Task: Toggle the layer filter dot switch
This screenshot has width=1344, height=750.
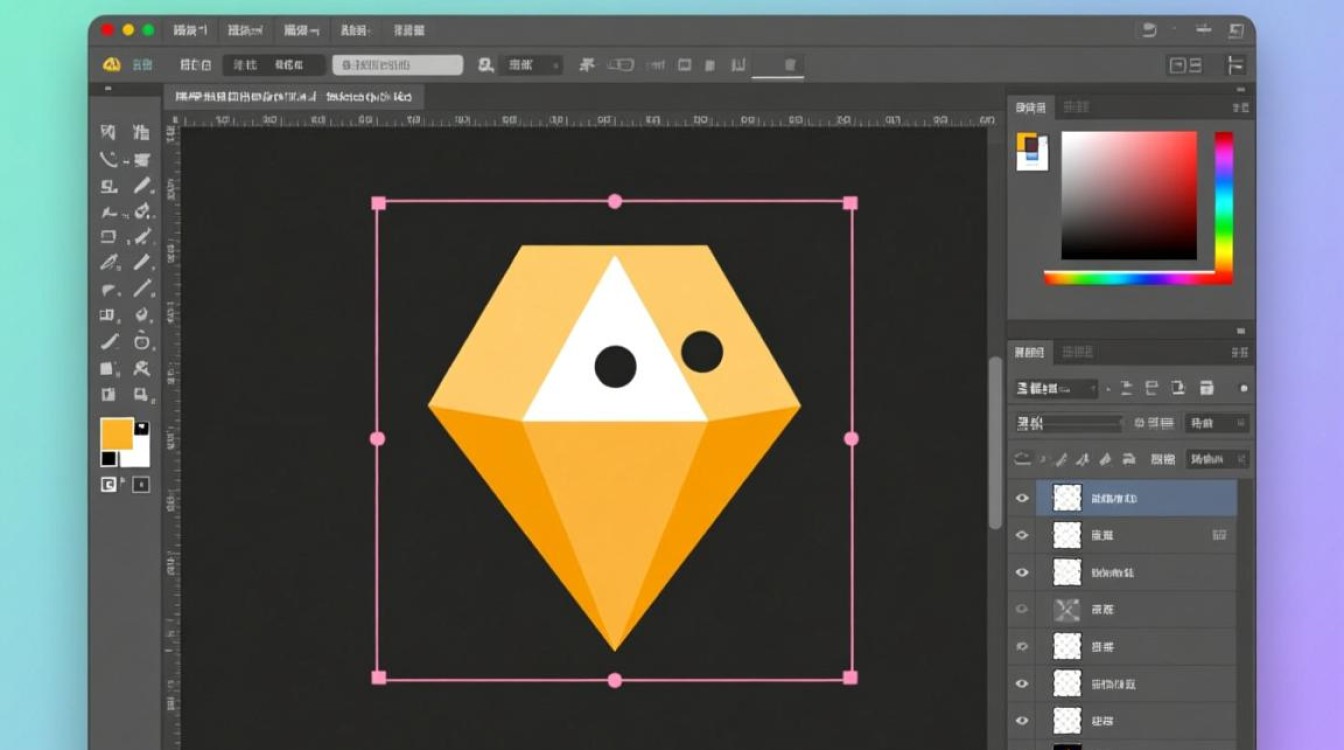Action: point(1243,388)
